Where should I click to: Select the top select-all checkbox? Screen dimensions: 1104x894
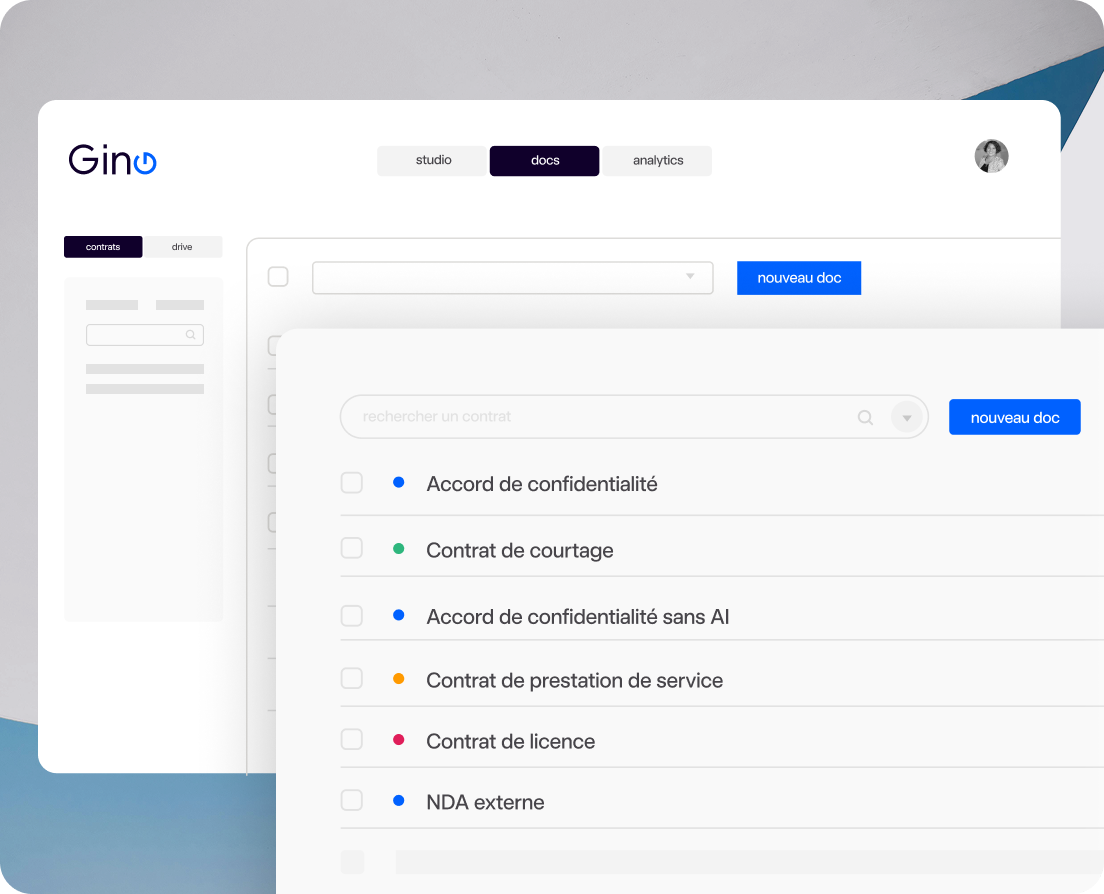tap(278, 277)
